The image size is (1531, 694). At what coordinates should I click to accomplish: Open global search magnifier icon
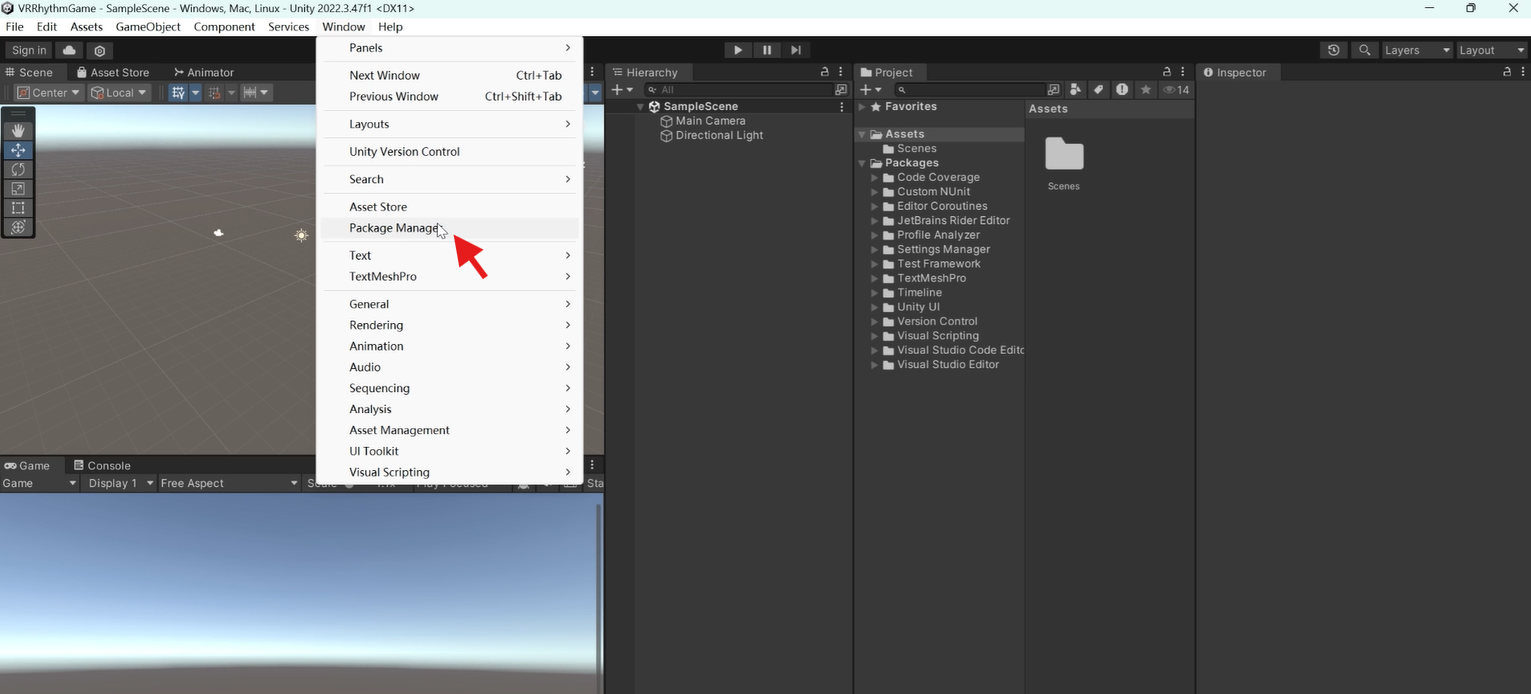[1364, 50]
